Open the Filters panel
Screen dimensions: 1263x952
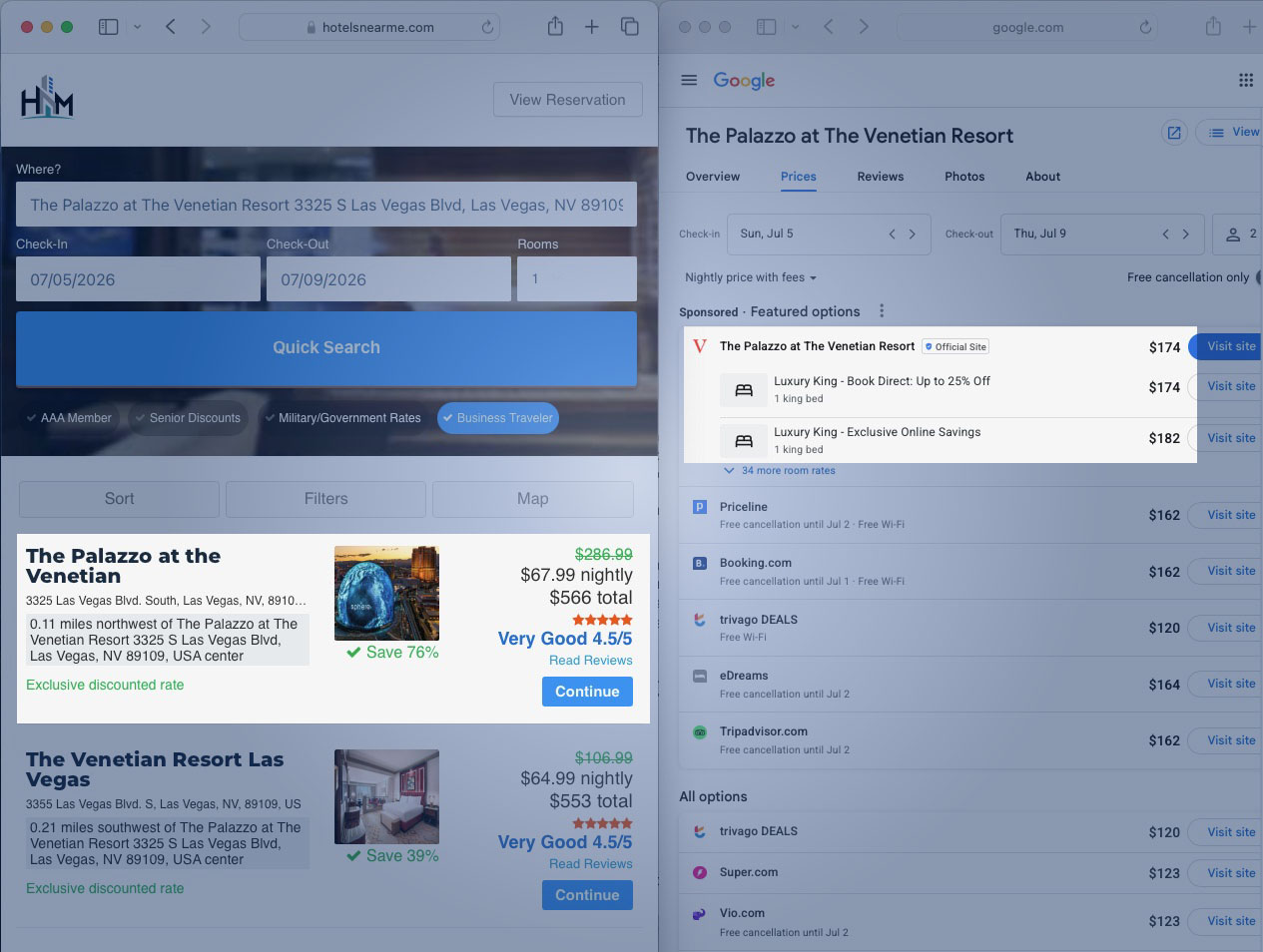click(x=326, y=499)
